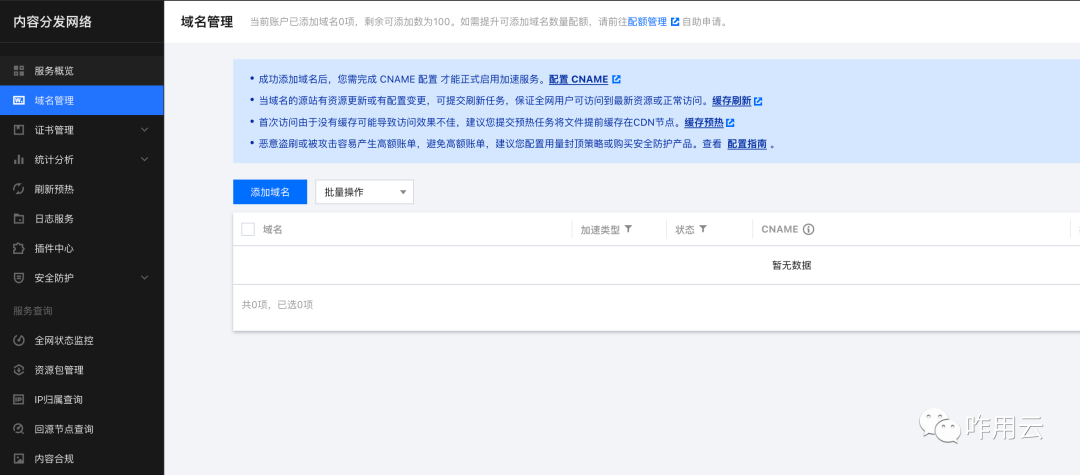Image resolution: width=1080 pixels, height=475 pixels.
Task: Click the 插件中心 puzzle icon
Action: point(19,249)
